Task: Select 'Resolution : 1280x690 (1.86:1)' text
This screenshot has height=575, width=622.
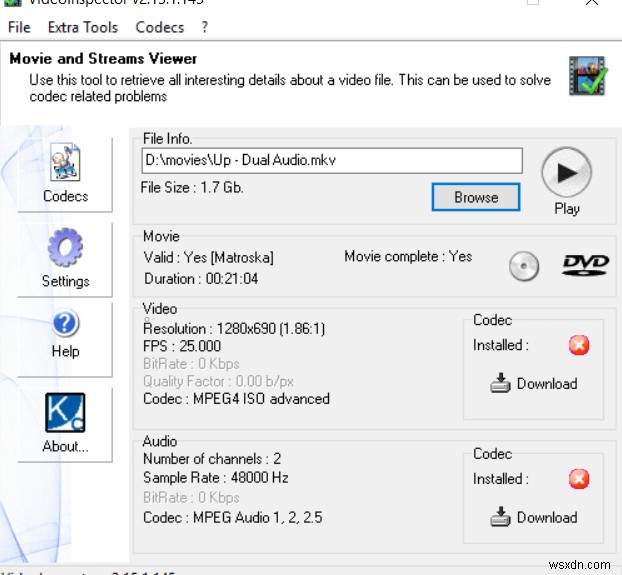Action: tap(234, 329)
